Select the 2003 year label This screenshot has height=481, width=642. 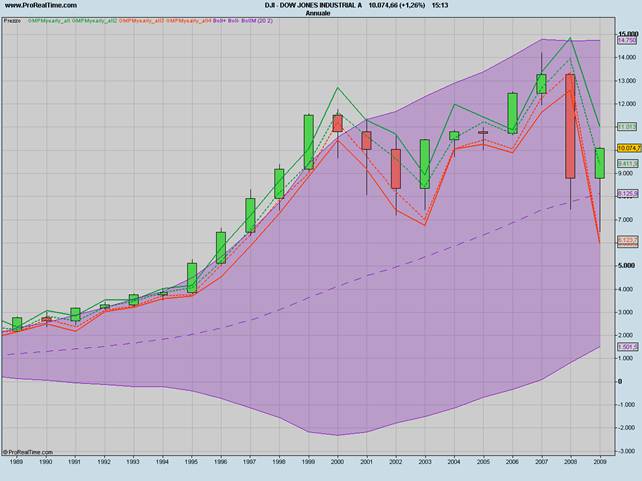tap(425, 462)
